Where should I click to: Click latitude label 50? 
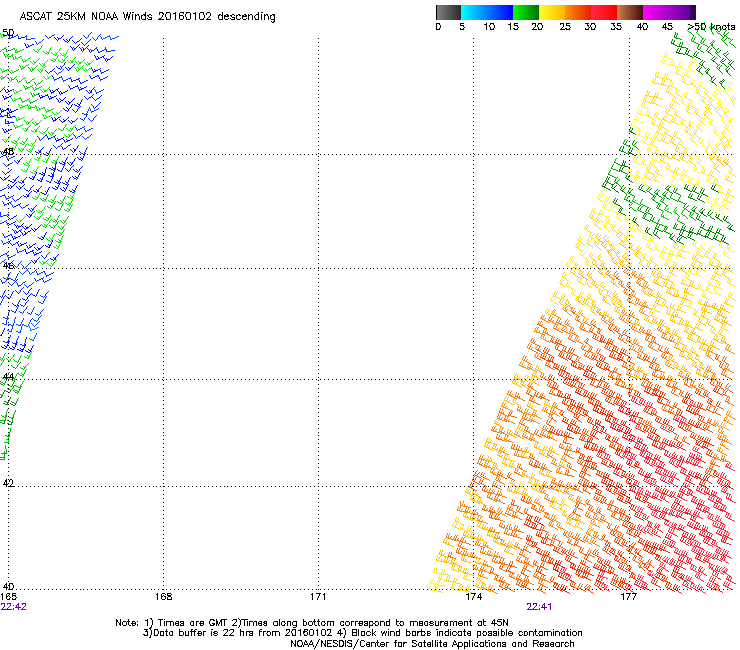(8, 33)
